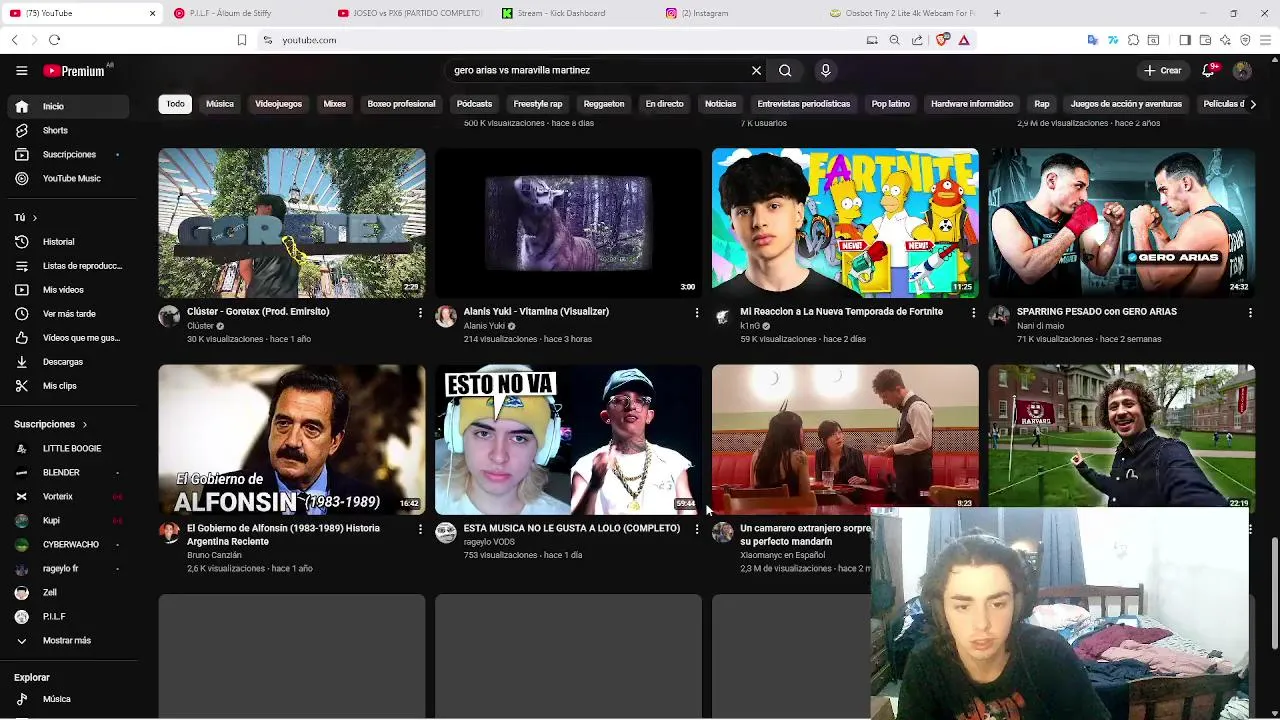This screenshot has height=720, width=1280.
Task: Play the Fortnite reaction thumbnail
Action: pyautogui.click(x=845, y=223)
